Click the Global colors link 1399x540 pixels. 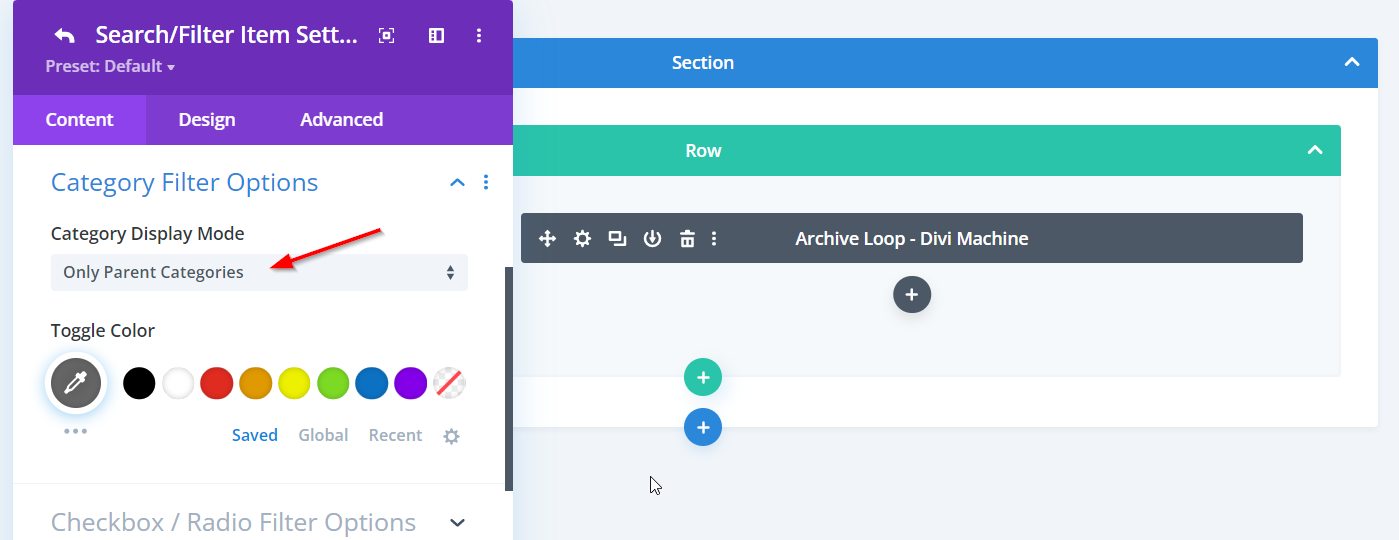323,435
